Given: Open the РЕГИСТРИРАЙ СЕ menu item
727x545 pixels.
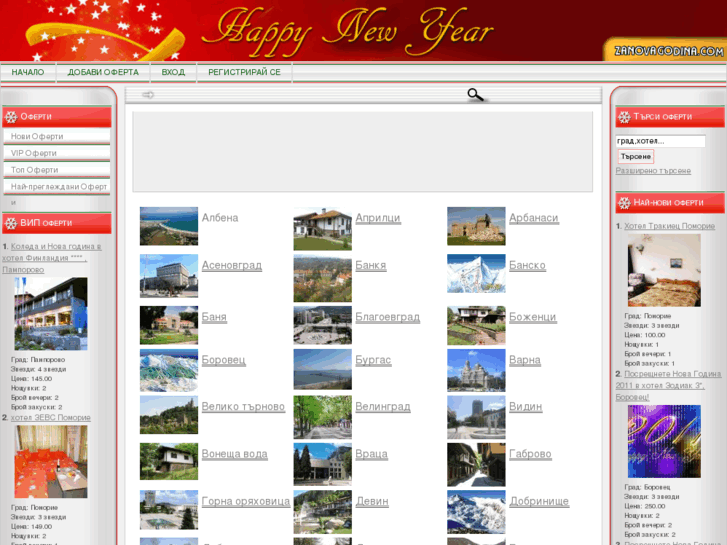Looking at the screenshot, I should click(244, 72).
